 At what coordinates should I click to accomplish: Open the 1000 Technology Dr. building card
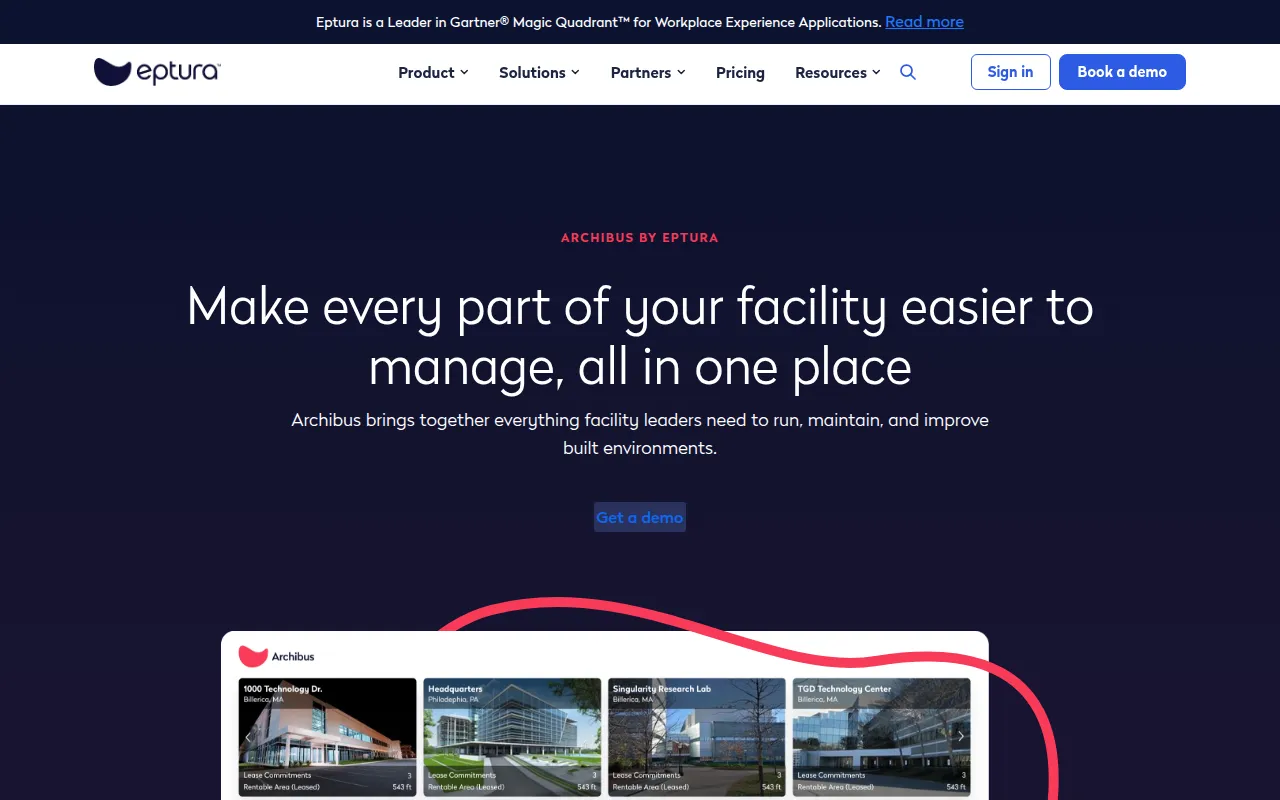(x=328, y=737)
